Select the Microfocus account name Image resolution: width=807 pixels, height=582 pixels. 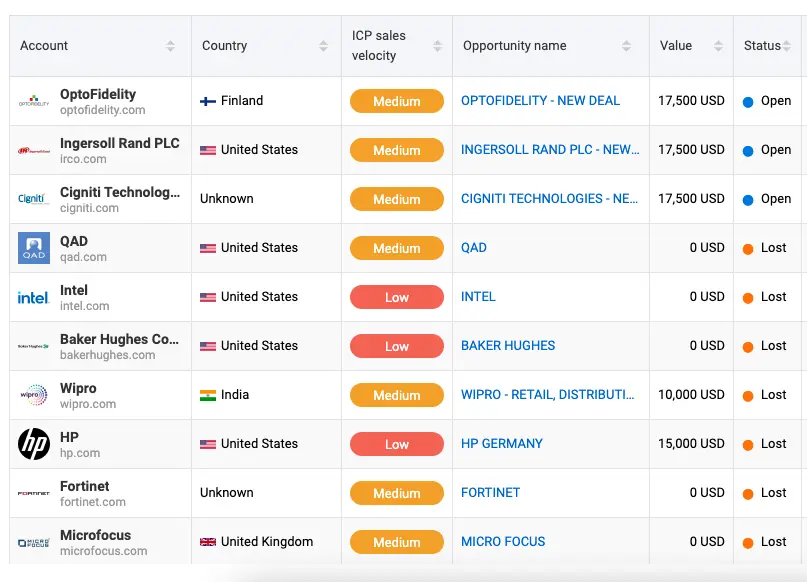tap(96, 535)
